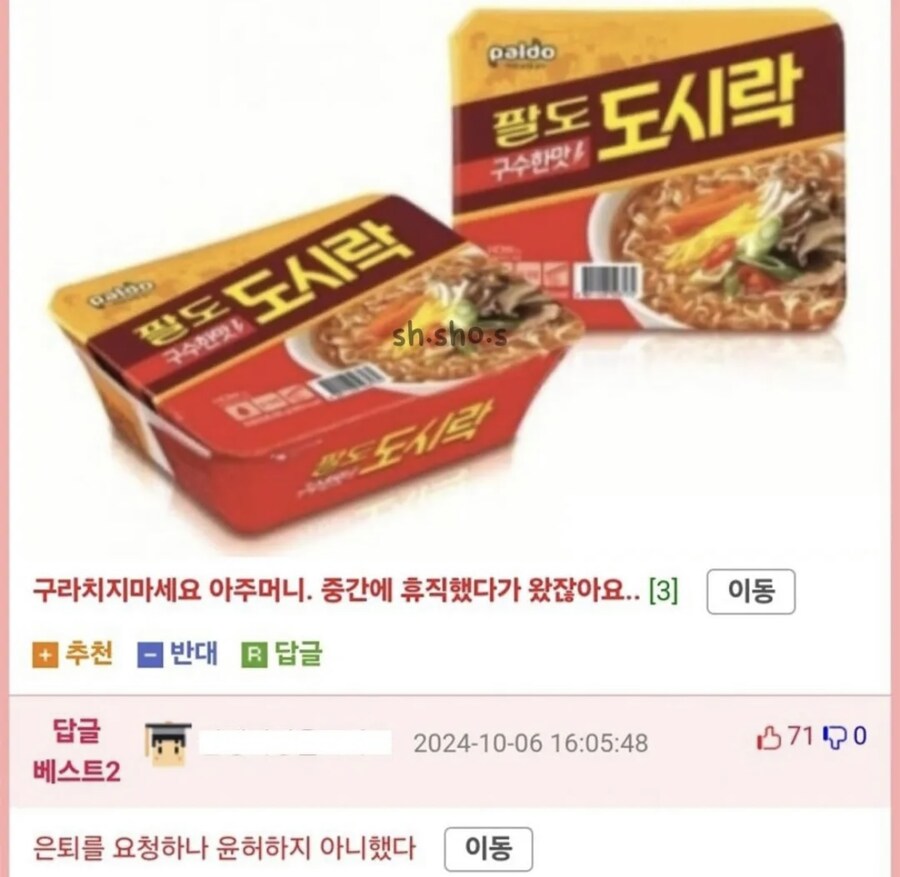Open the [3] reply count link
Screen dimensions: 900x877
coord(664,590)
